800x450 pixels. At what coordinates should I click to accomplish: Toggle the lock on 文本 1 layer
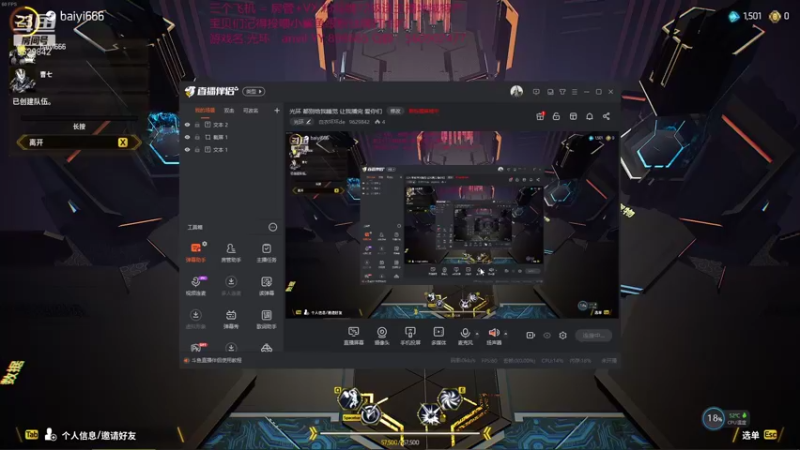point(197,149)
